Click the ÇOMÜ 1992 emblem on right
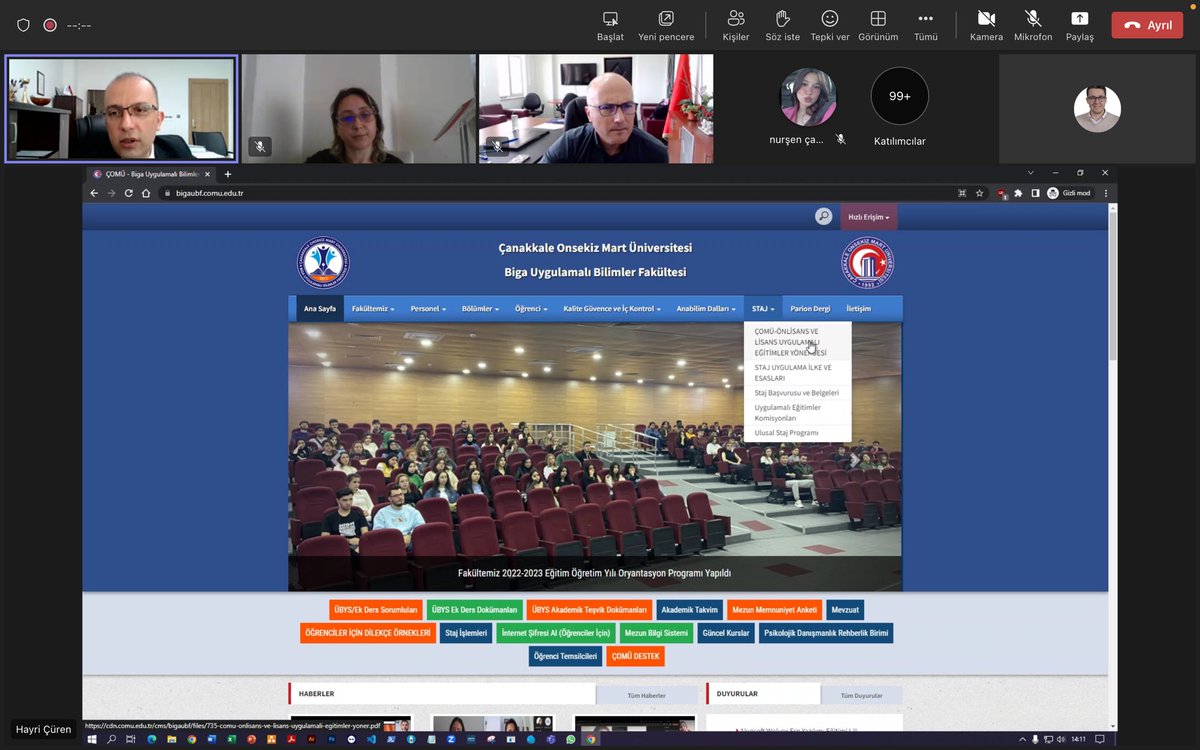 [867, 262]
